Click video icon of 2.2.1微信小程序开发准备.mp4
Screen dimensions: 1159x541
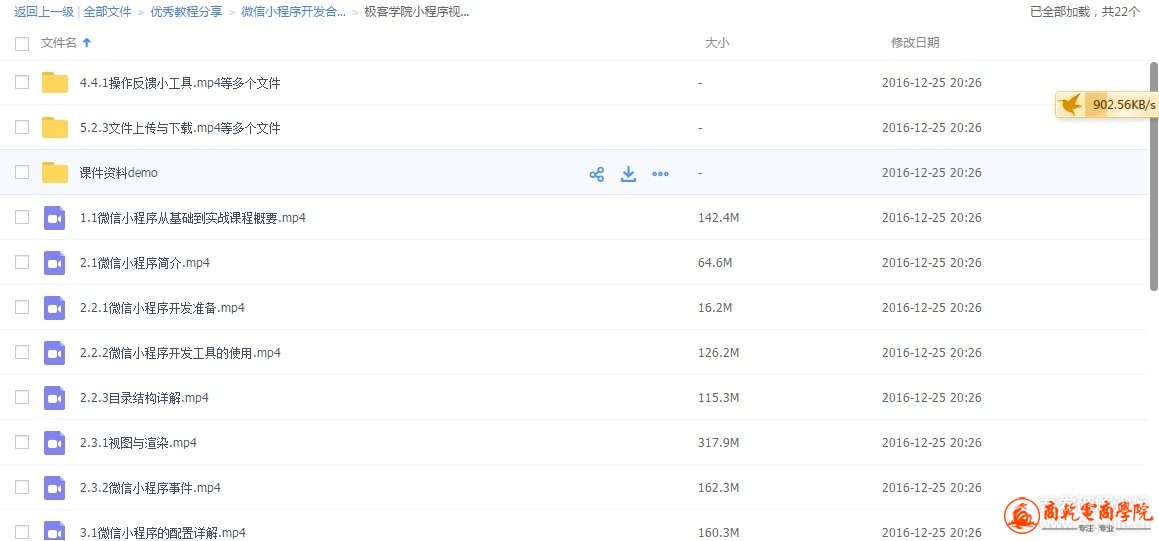tap(55, 308)
